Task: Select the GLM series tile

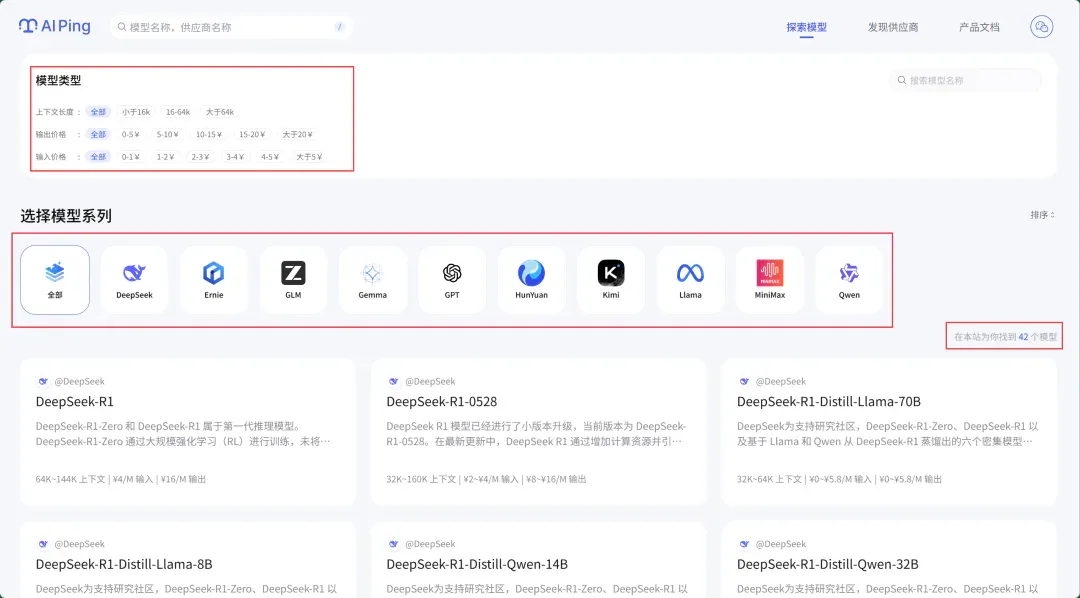Action: (293, 280)
